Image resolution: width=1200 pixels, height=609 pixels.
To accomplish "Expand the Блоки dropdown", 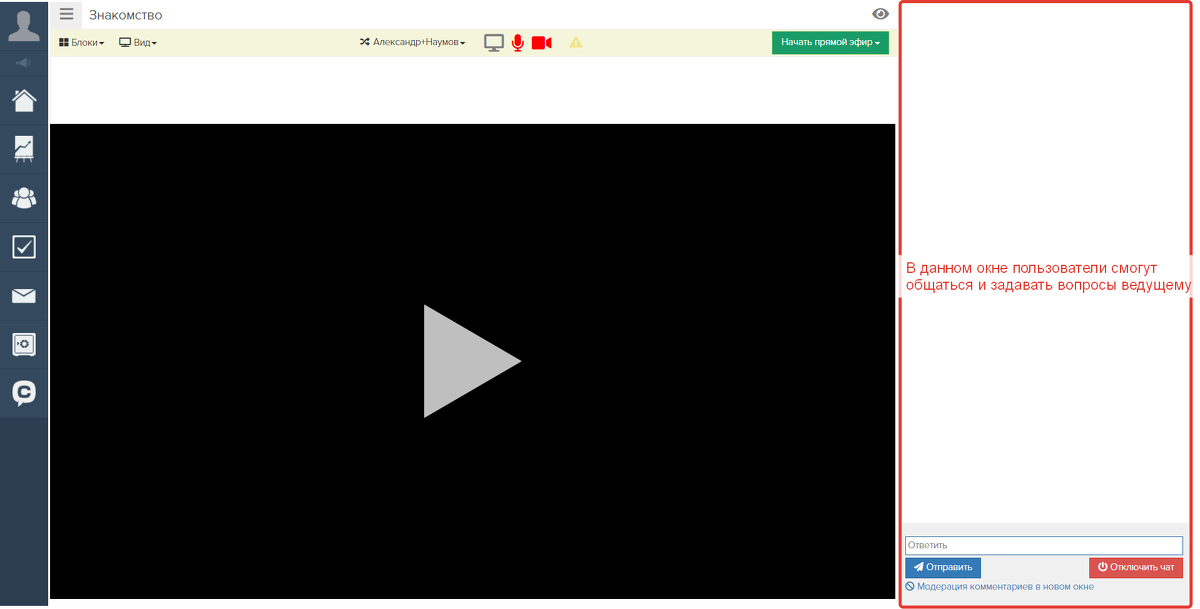I will click(x=82, y=43).
